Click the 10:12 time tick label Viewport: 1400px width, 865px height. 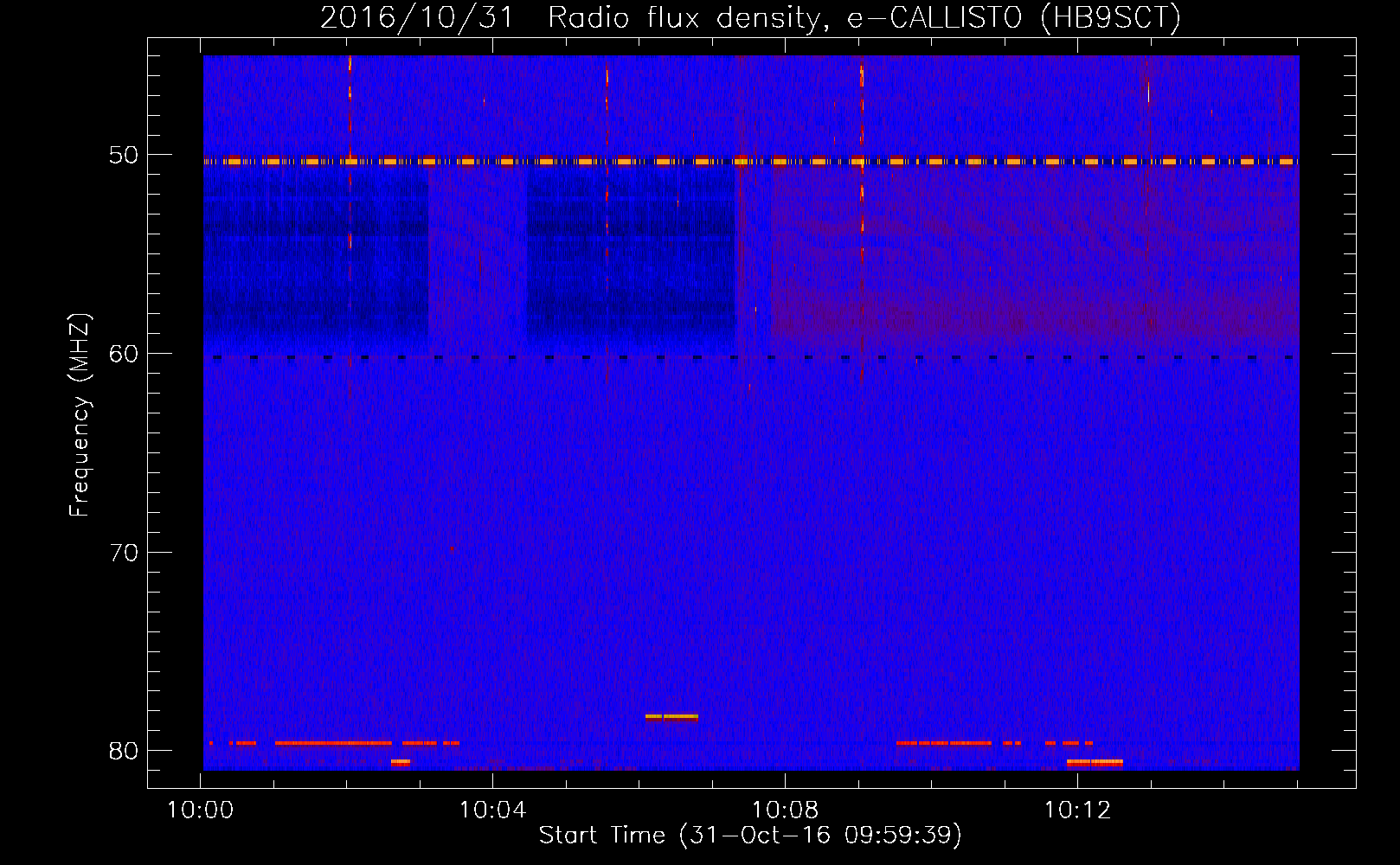pos(1078,811)
